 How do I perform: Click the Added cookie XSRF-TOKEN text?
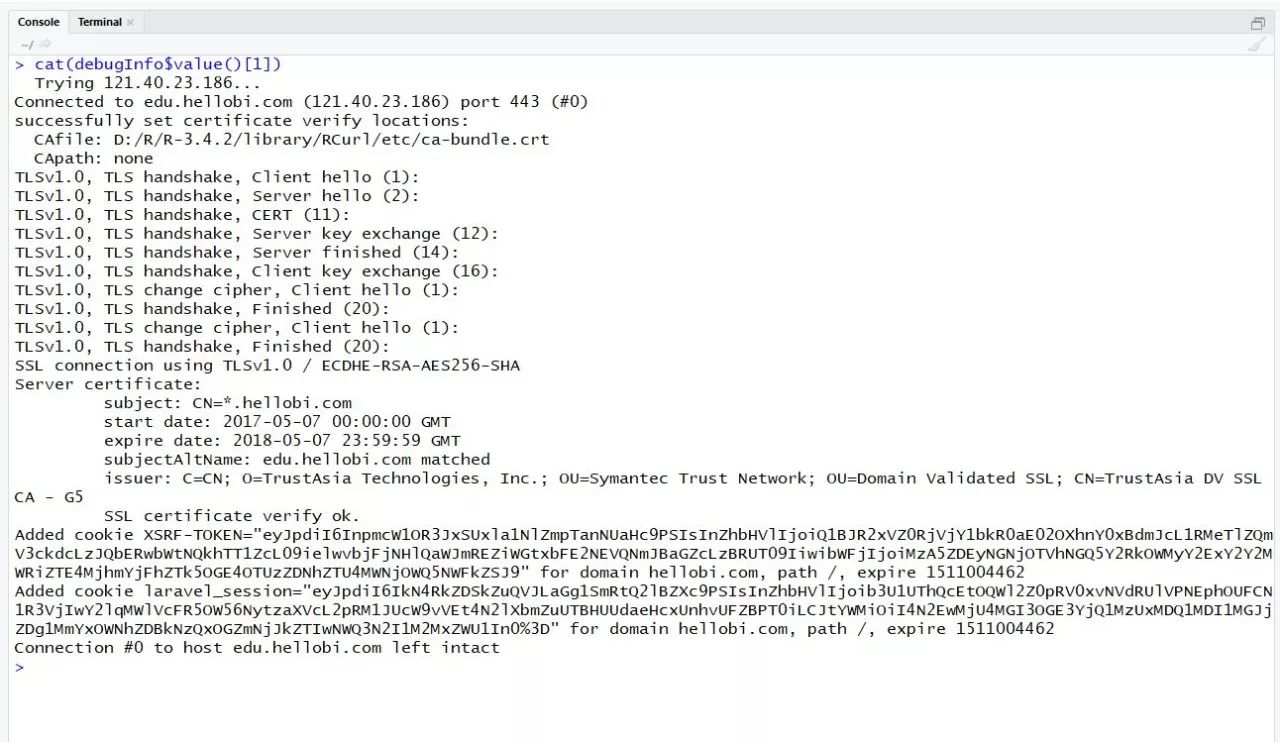[132, 535]
